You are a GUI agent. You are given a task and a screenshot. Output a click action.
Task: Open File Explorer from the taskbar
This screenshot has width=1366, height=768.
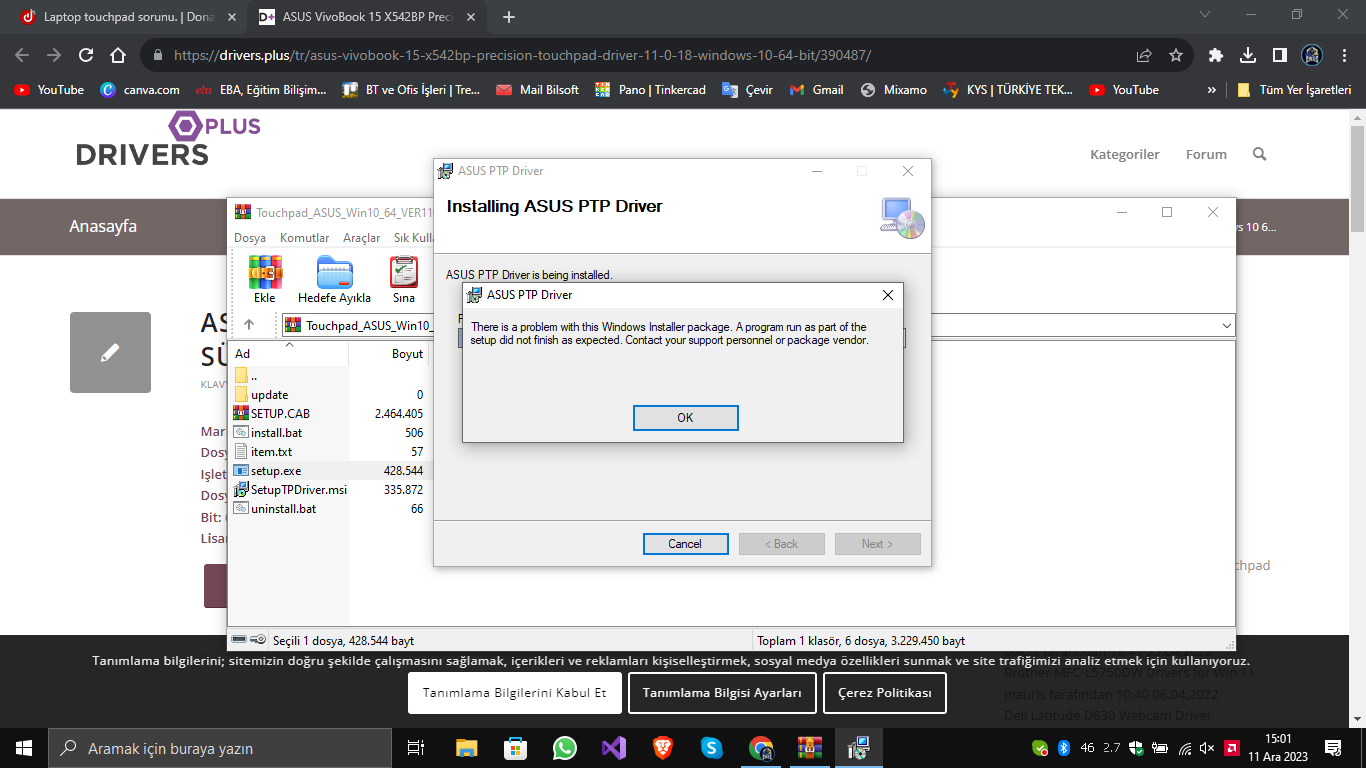click(x=466, y=748)
